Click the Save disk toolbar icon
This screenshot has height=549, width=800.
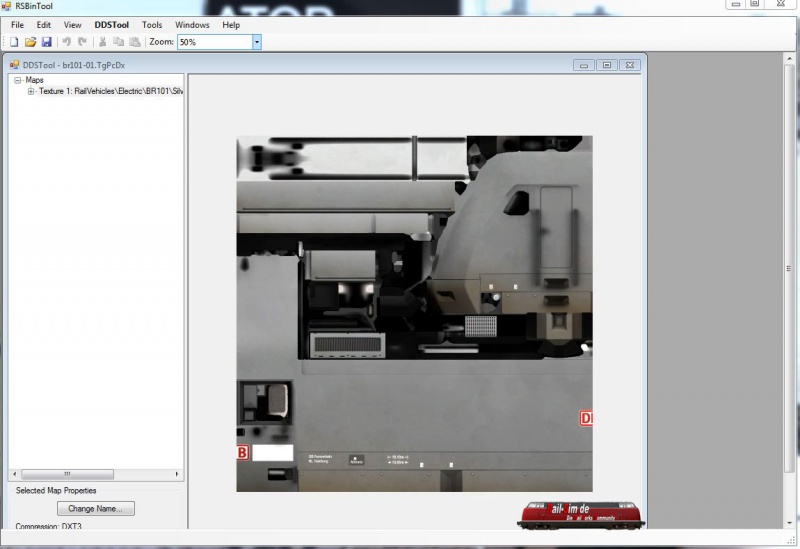pos(46,42)
